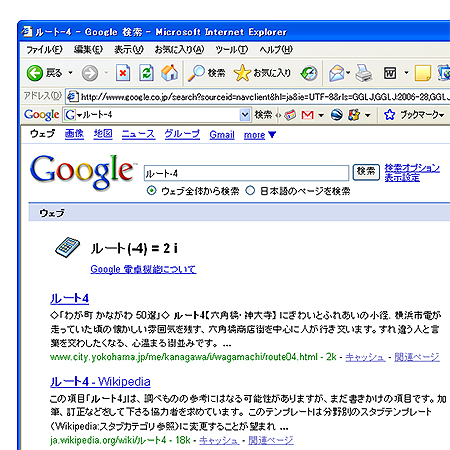Click the calculator icon beside result
The height and width of the screenshot is (450, 450).
[x=67, y=247]
